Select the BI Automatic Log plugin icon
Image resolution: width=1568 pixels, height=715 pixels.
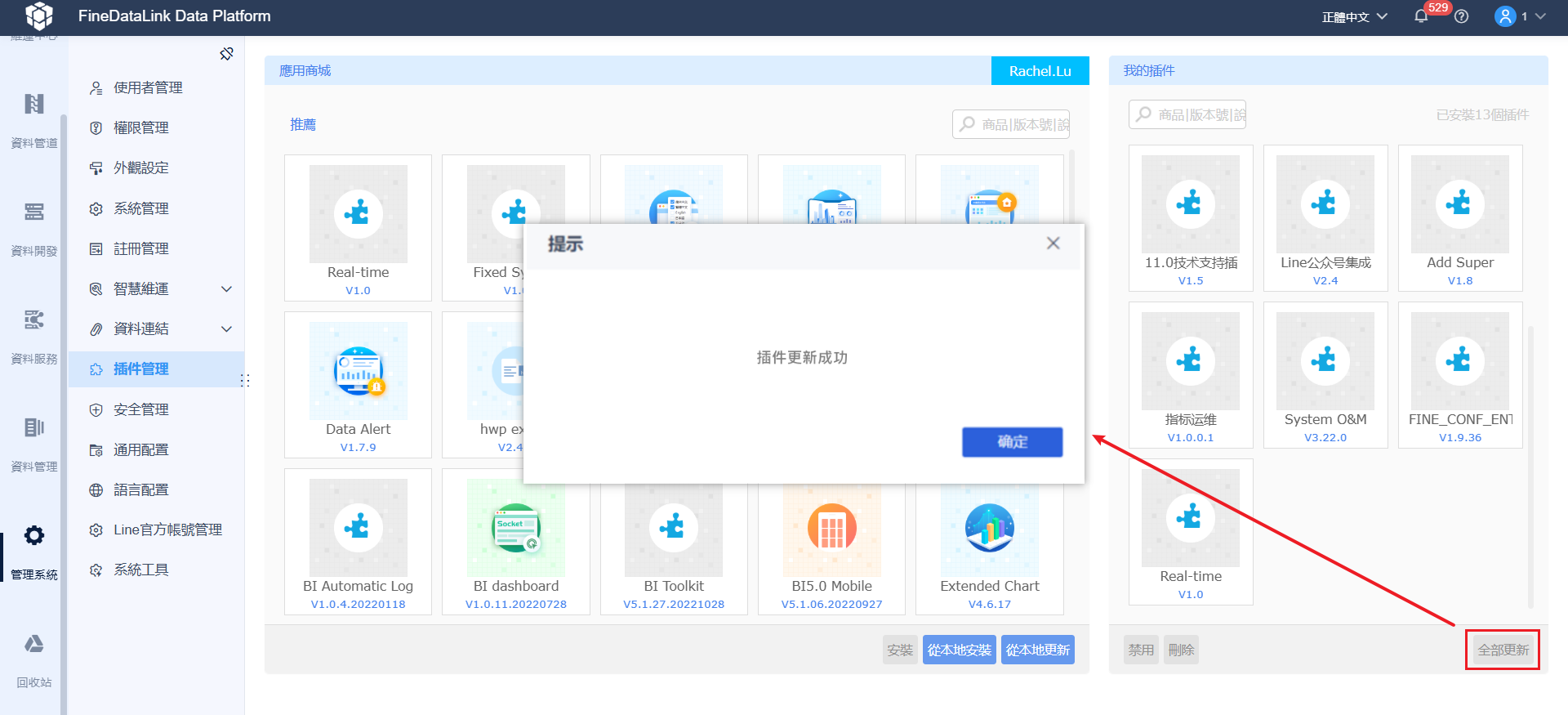(359, 528)
